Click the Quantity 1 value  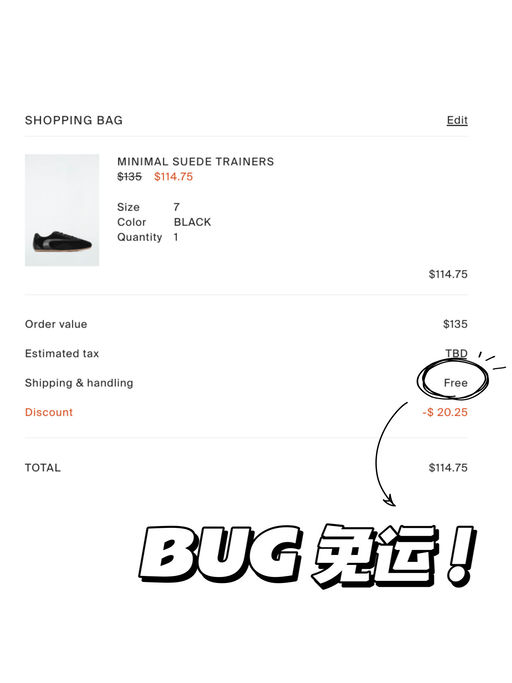(x=176, y=237)
